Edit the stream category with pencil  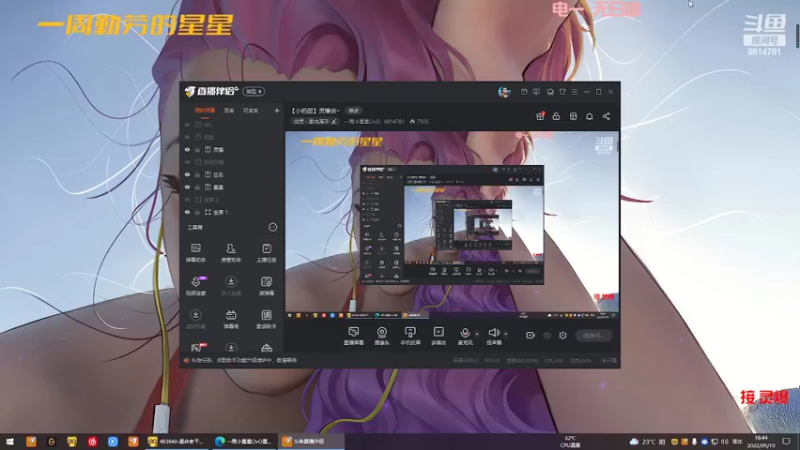(334, 121)
